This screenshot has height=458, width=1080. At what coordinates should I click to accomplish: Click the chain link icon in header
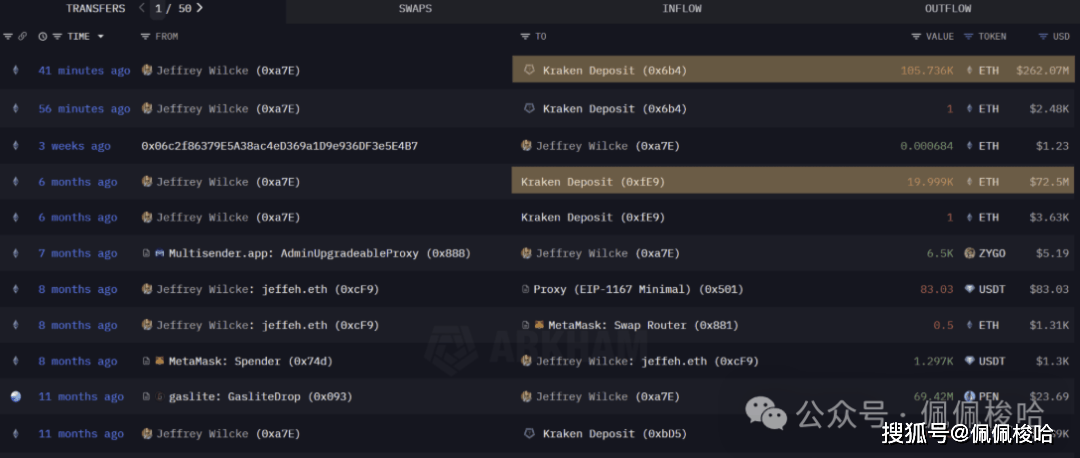click(23, 37)
